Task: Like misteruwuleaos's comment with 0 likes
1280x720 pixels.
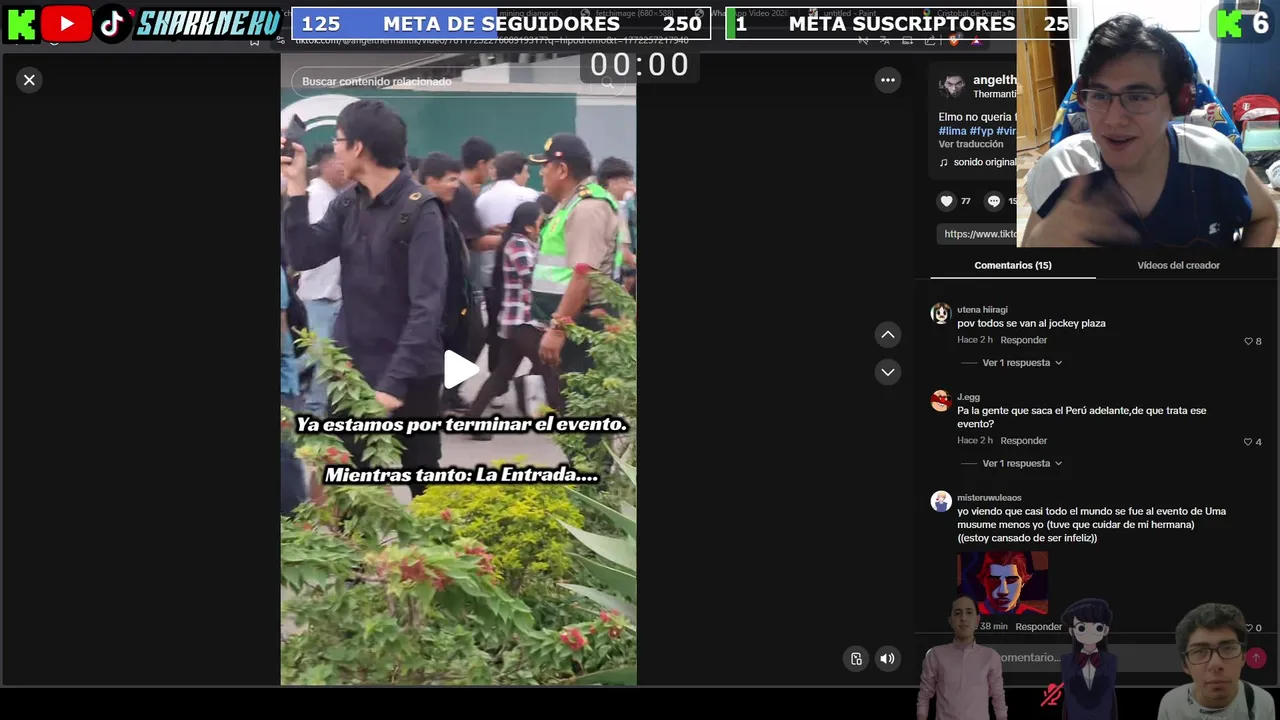Action: pyautogui.click(x=1248, y=628)
